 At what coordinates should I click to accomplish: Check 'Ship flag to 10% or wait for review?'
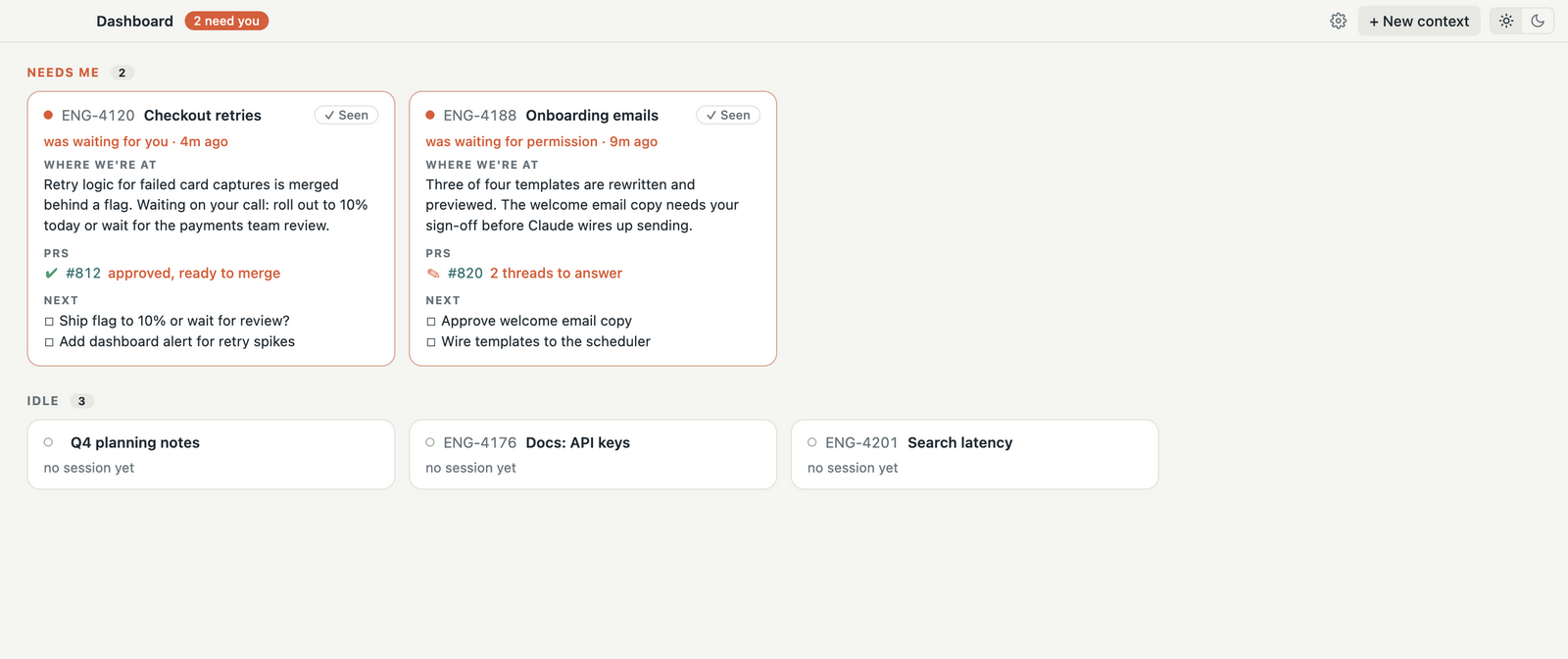tap(49, 322)
